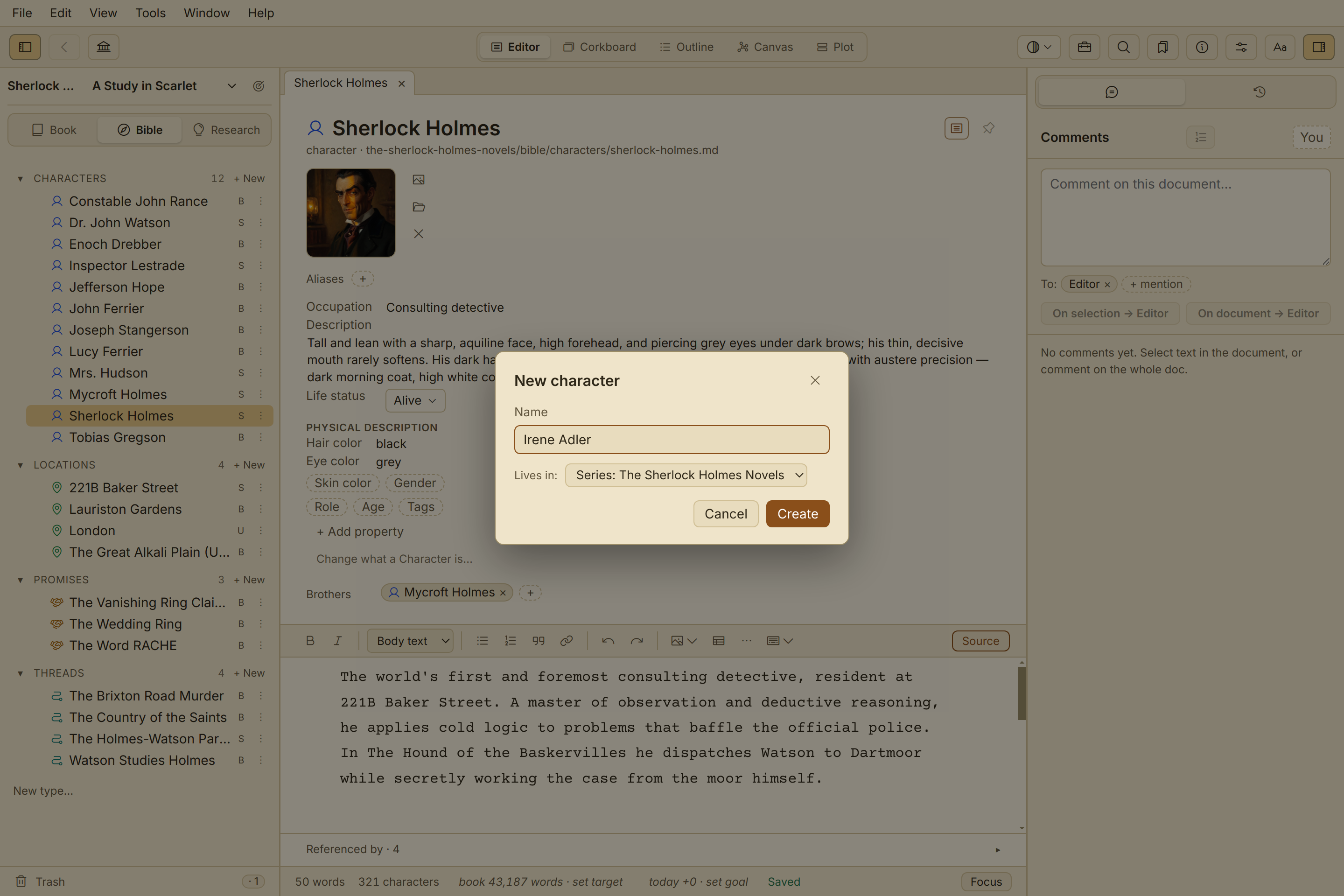This screenshot has width=1344, height=896.
Task: Toggle blockquote formatting
Action: click(538, 641)
